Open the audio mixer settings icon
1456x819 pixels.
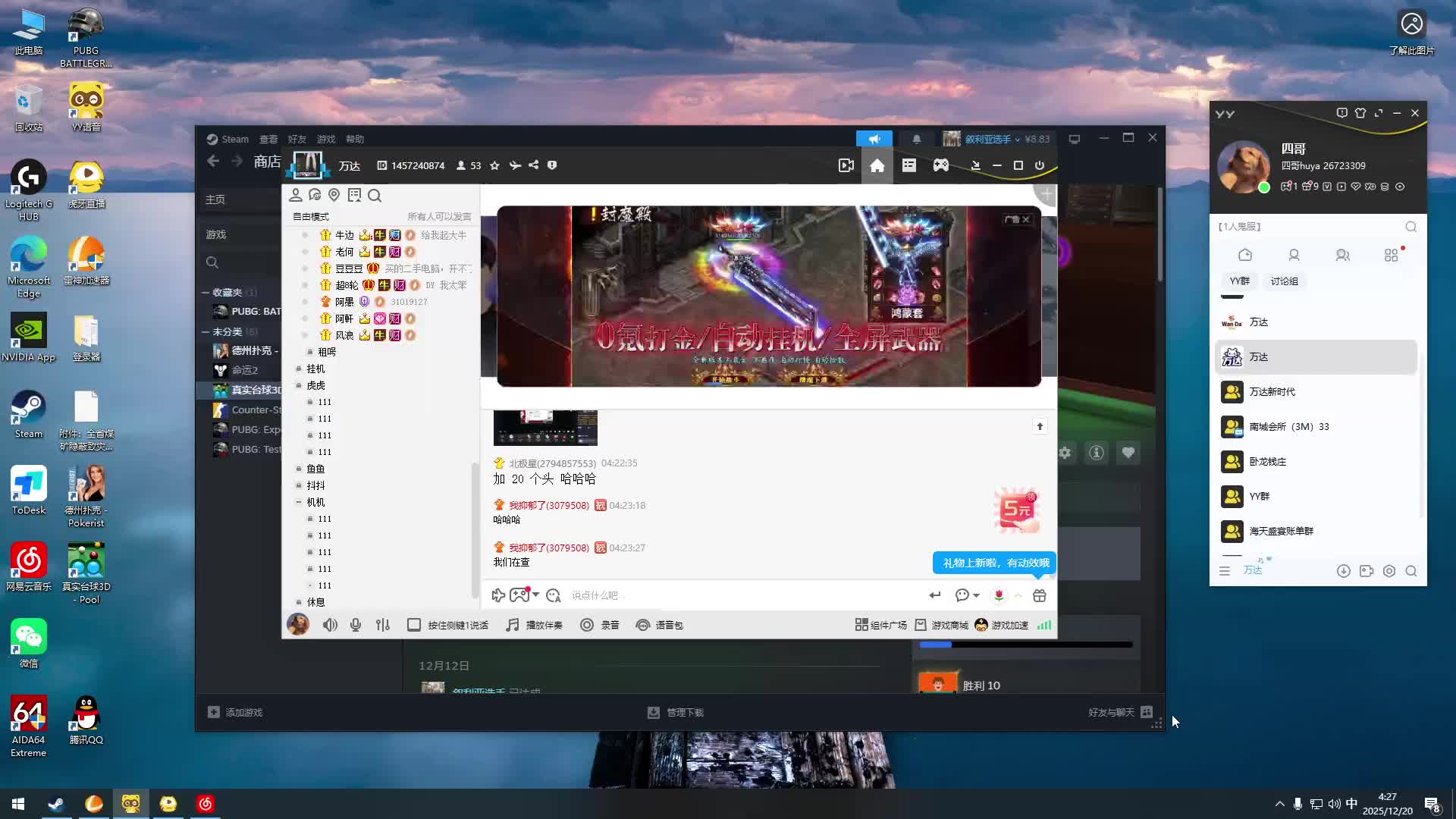tap(383, 626)
